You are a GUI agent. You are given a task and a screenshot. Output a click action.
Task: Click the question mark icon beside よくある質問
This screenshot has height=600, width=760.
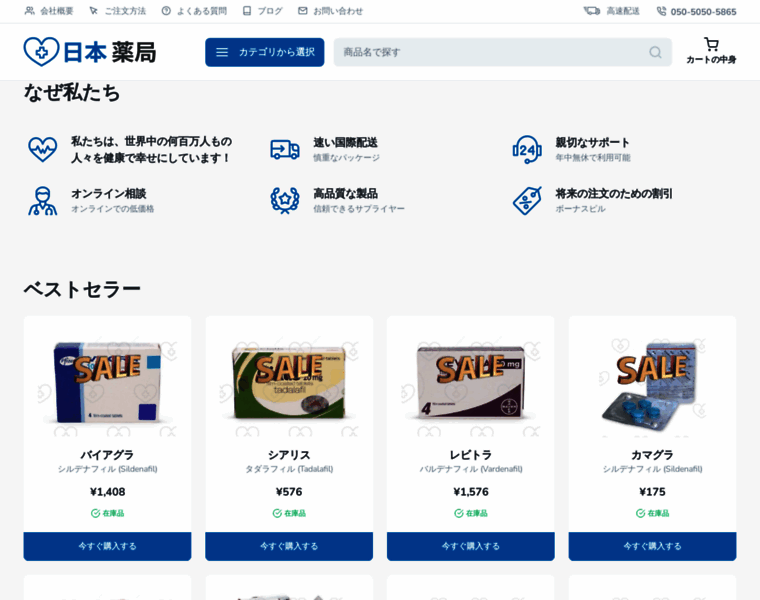coord(166,11)
